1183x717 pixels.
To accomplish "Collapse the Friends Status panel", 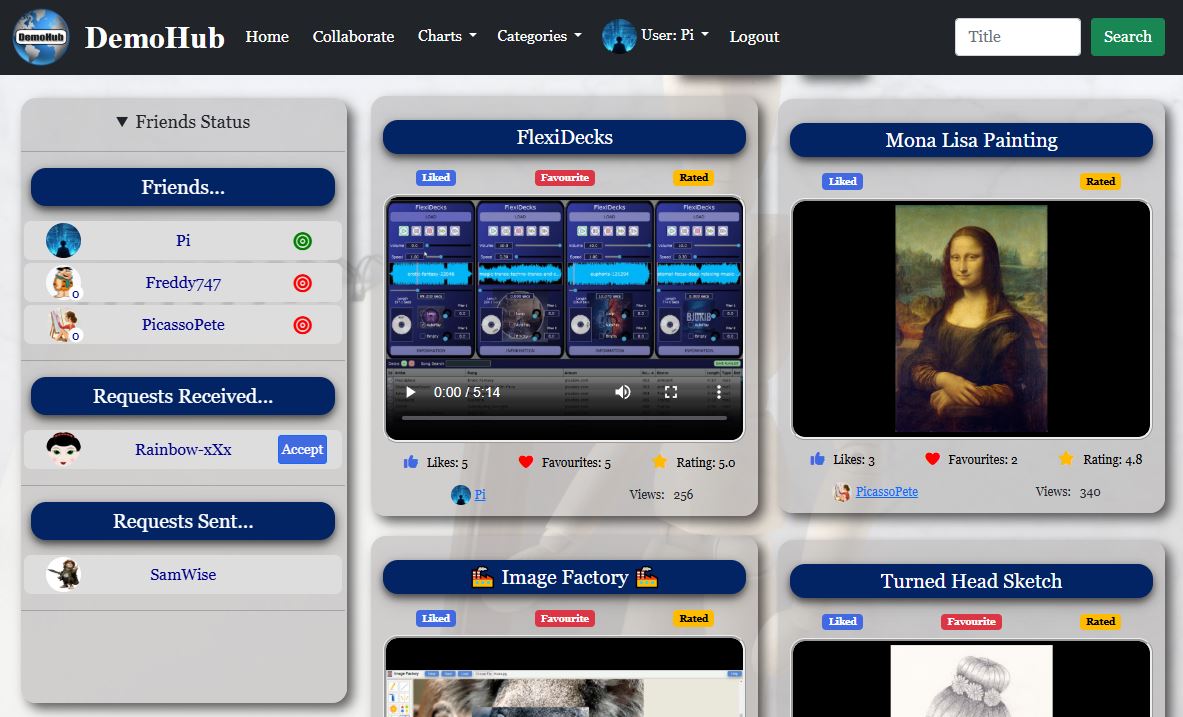I will tap(183, 122).
